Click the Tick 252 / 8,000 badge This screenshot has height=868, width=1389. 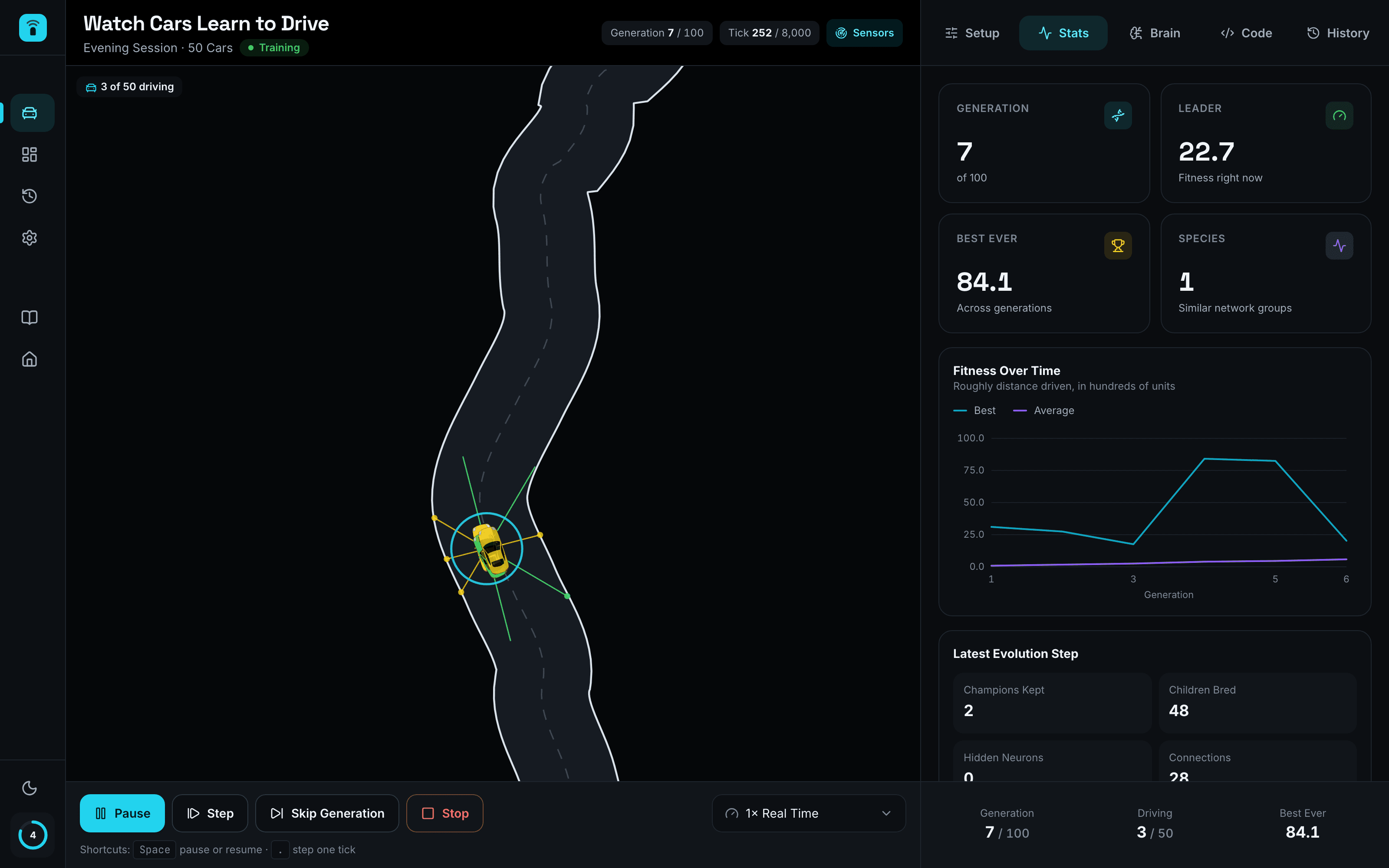click(769, 33)
